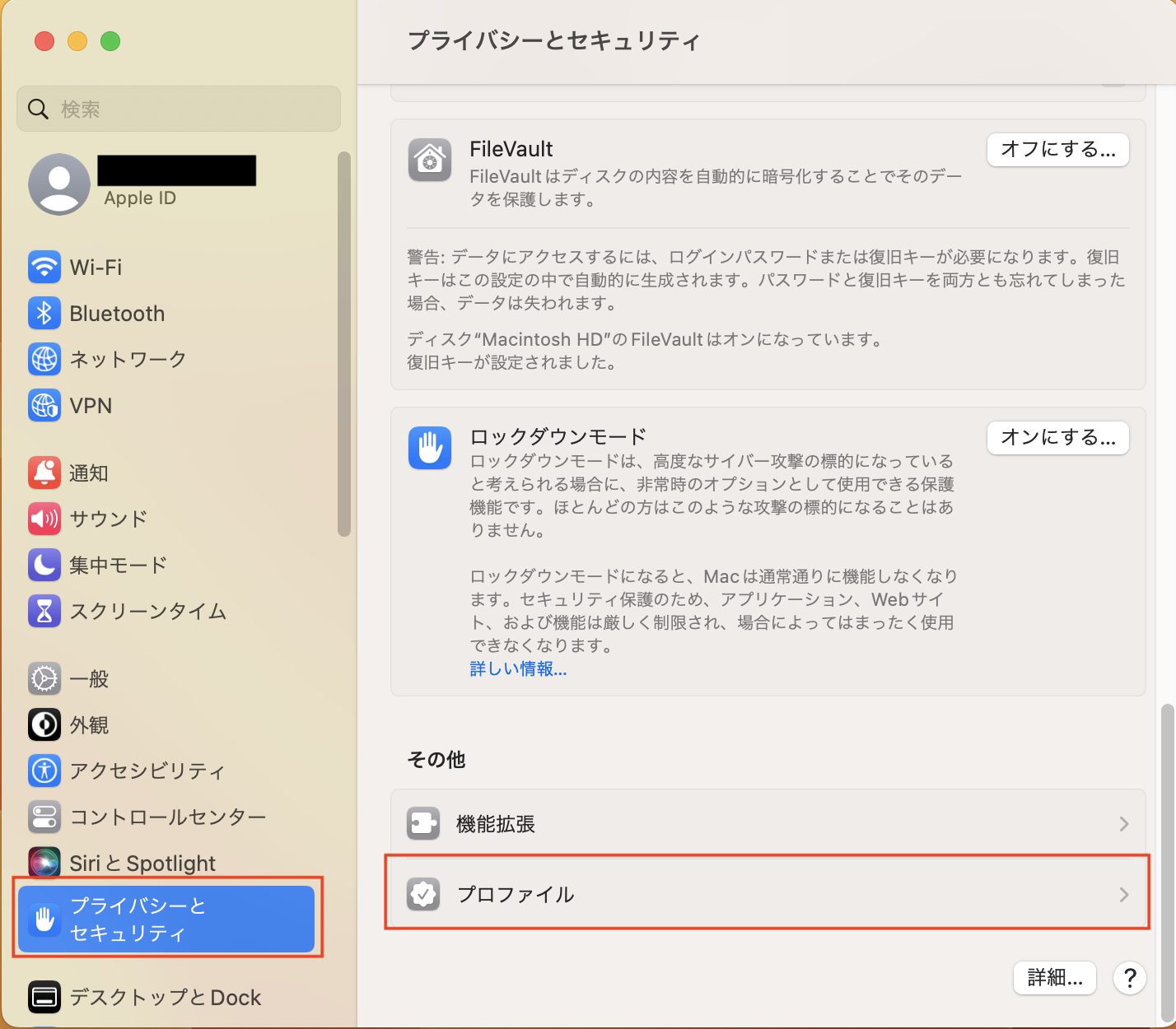Select the Bluetooth sidebar icon
Screen dimensions: 1176x1029
pyautogui.click(x=44, y=313)
